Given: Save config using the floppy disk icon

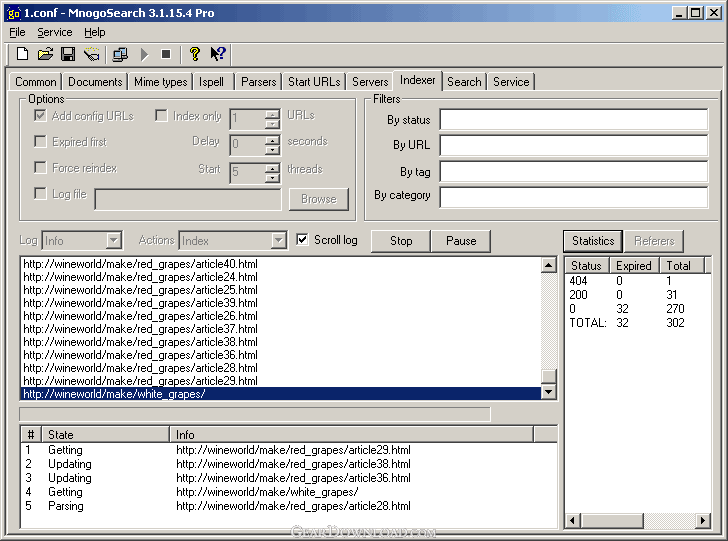Looking at the screenshot, I should [x=68, y=54].
